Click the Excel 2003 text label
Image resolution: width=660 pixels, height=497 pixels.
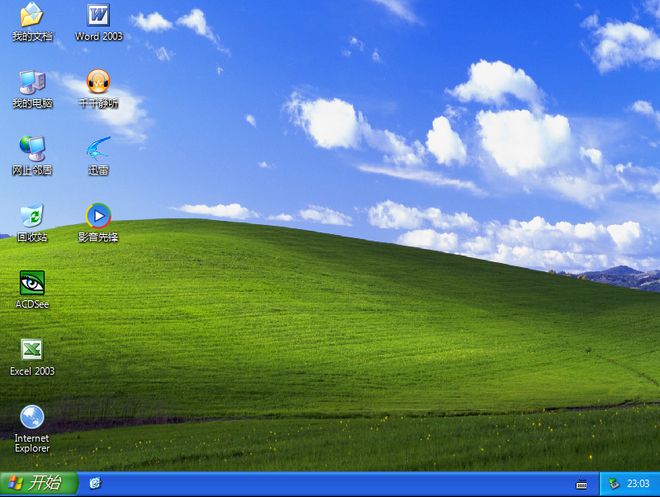click(32, 371)
